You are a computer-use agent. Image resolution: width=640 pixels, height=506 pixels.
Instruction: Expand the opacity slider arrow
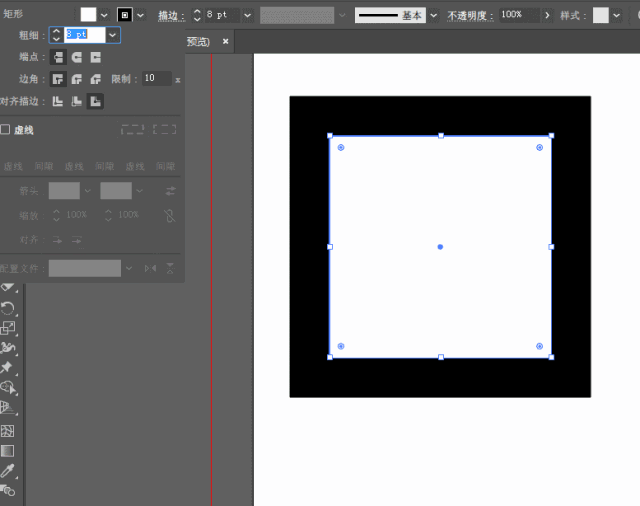click(547, 16)
